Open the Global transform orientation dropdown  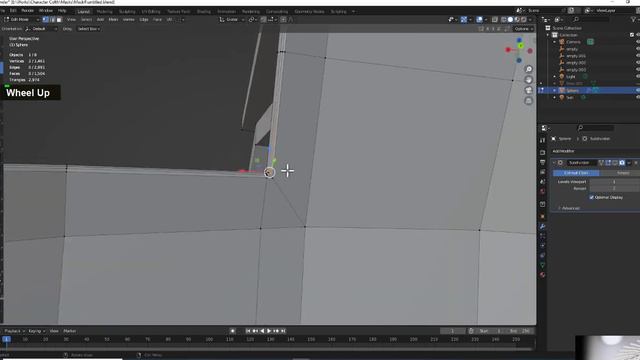(232, 20)
